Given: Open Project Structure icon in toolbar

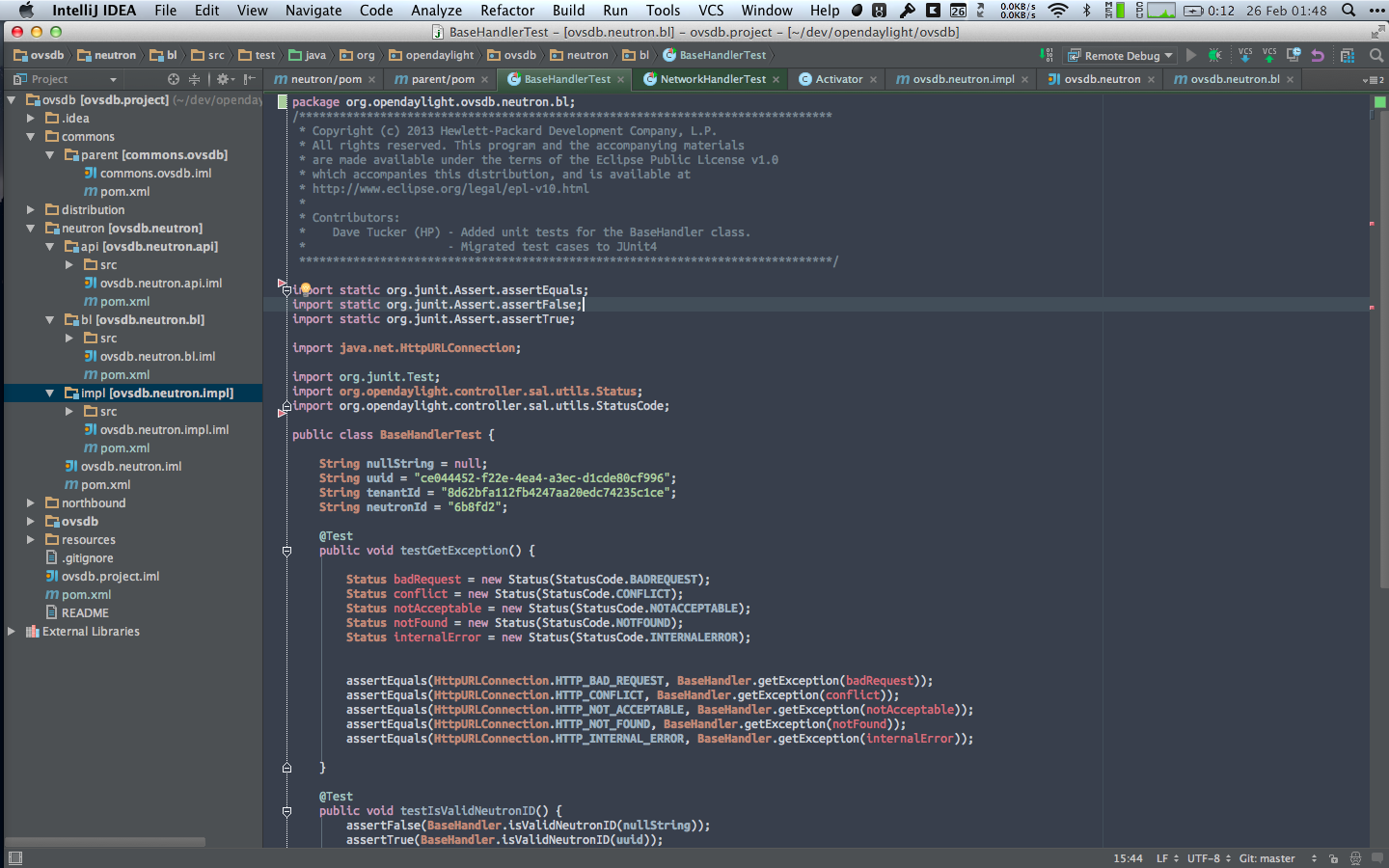Looking at the screenshot, I should coord(1348,55).
